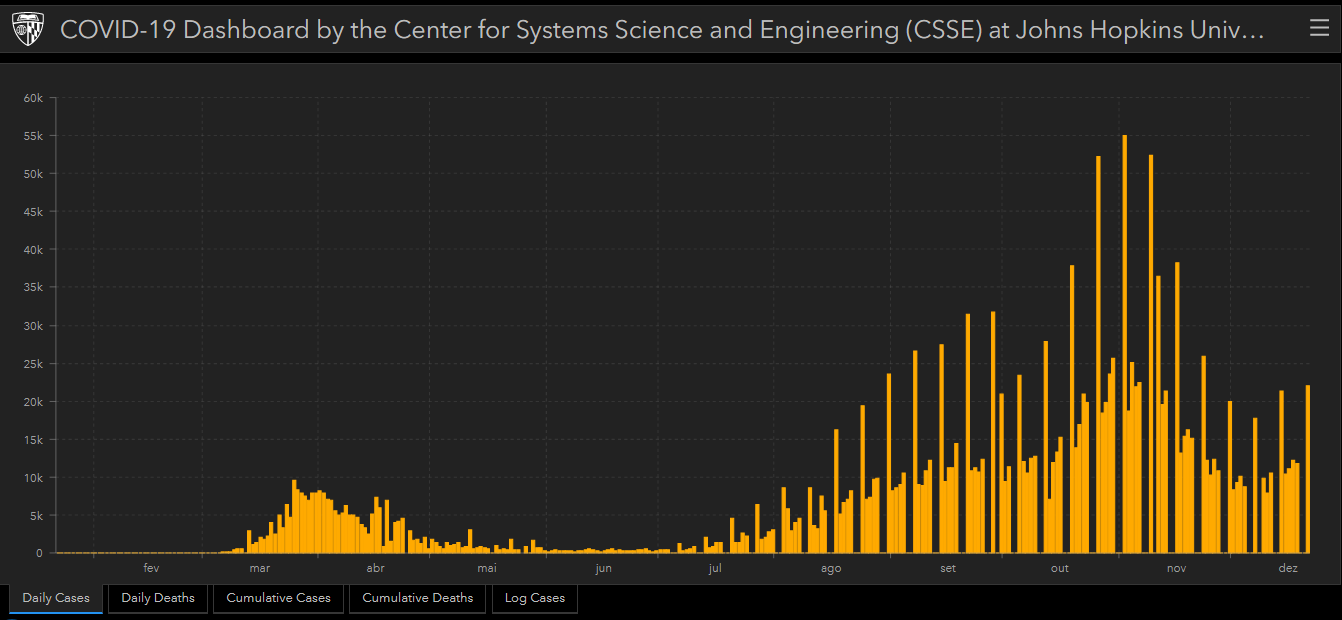Click the mar month label
The height and width of the screenshot is (620, 1342).
click(x=259, y=569)
